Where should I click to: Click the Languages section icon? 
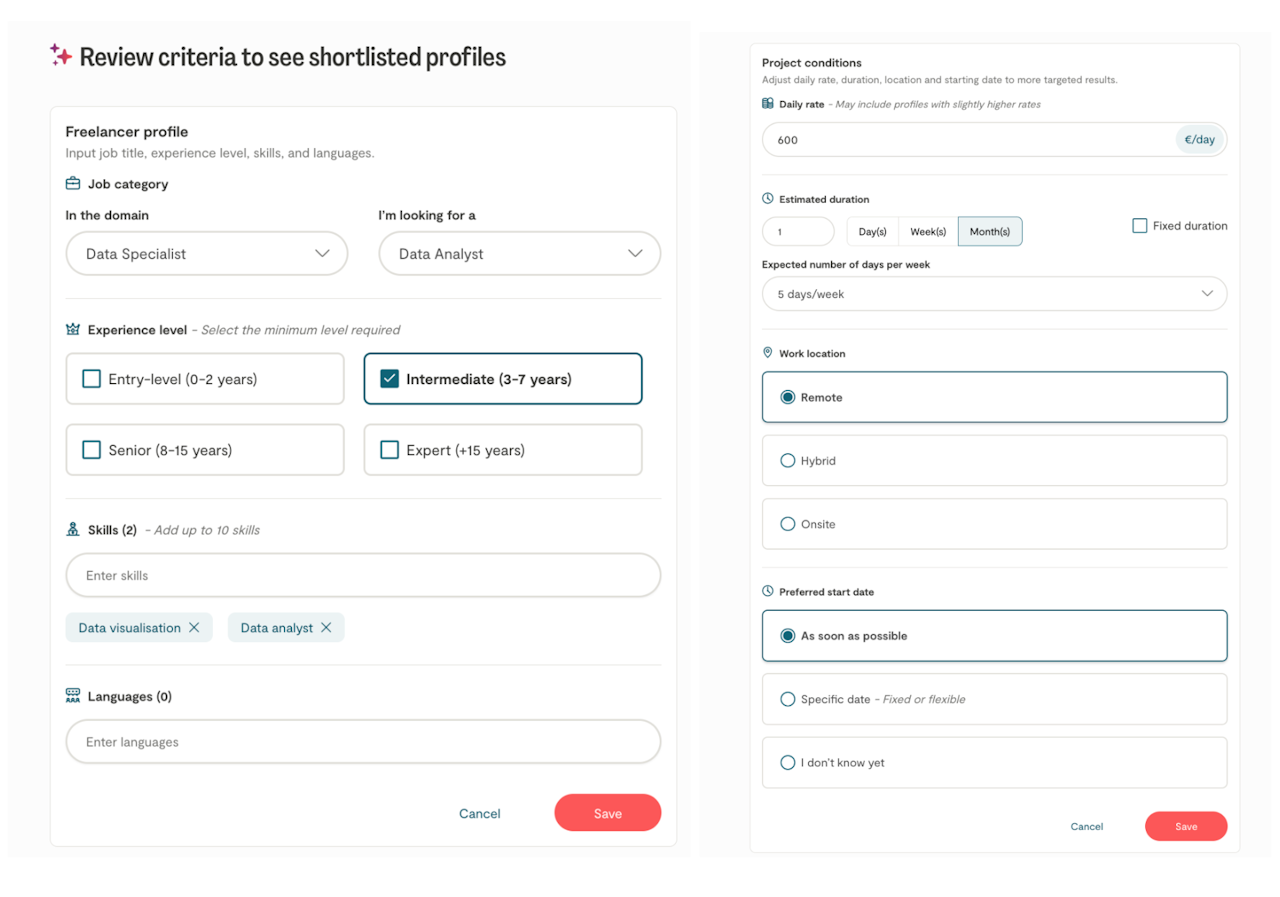pyautogui.click(x=73, y=696)
